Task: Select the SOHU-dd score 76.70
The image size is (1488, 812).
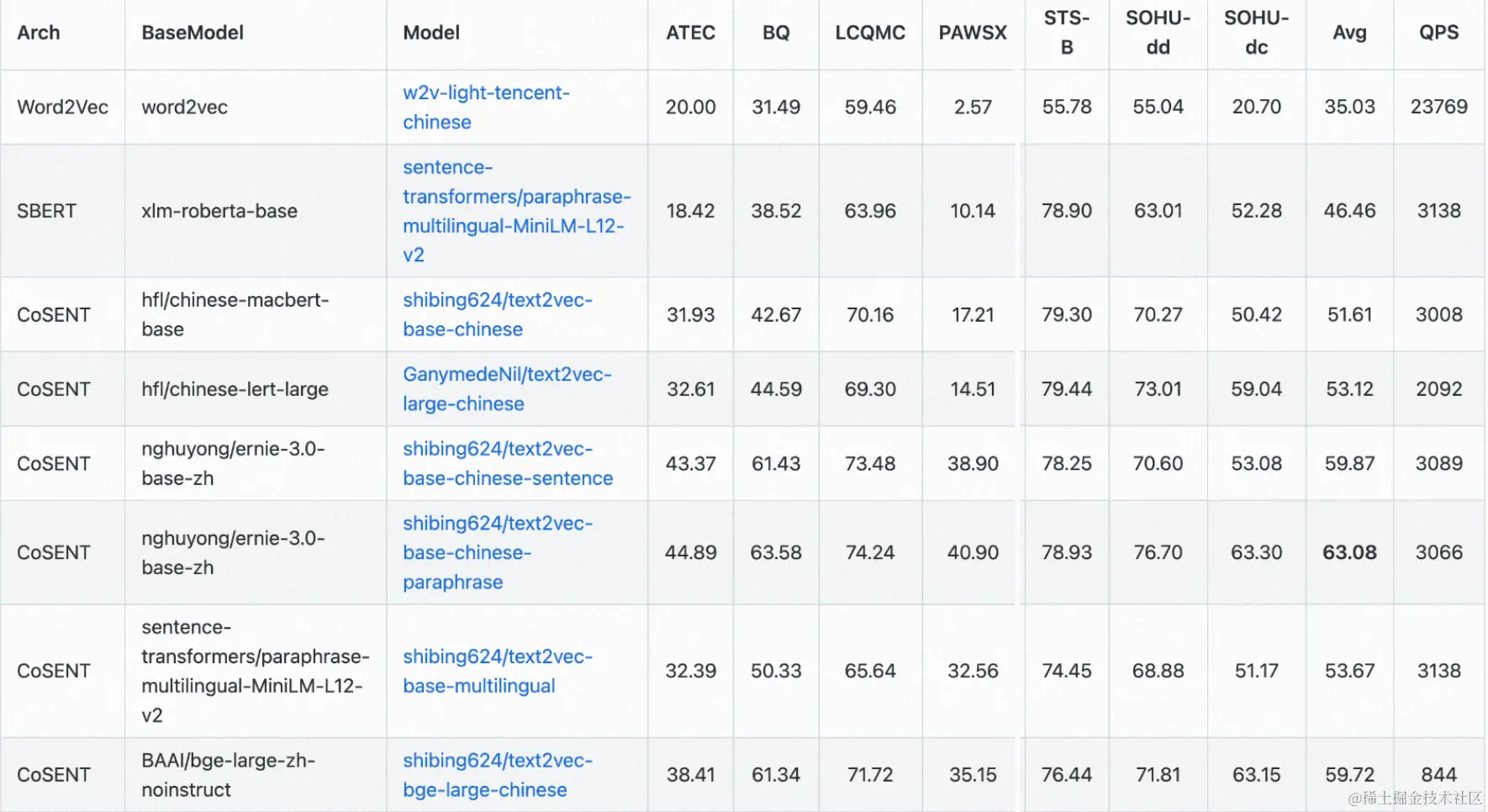Action: click(1158, 552)
